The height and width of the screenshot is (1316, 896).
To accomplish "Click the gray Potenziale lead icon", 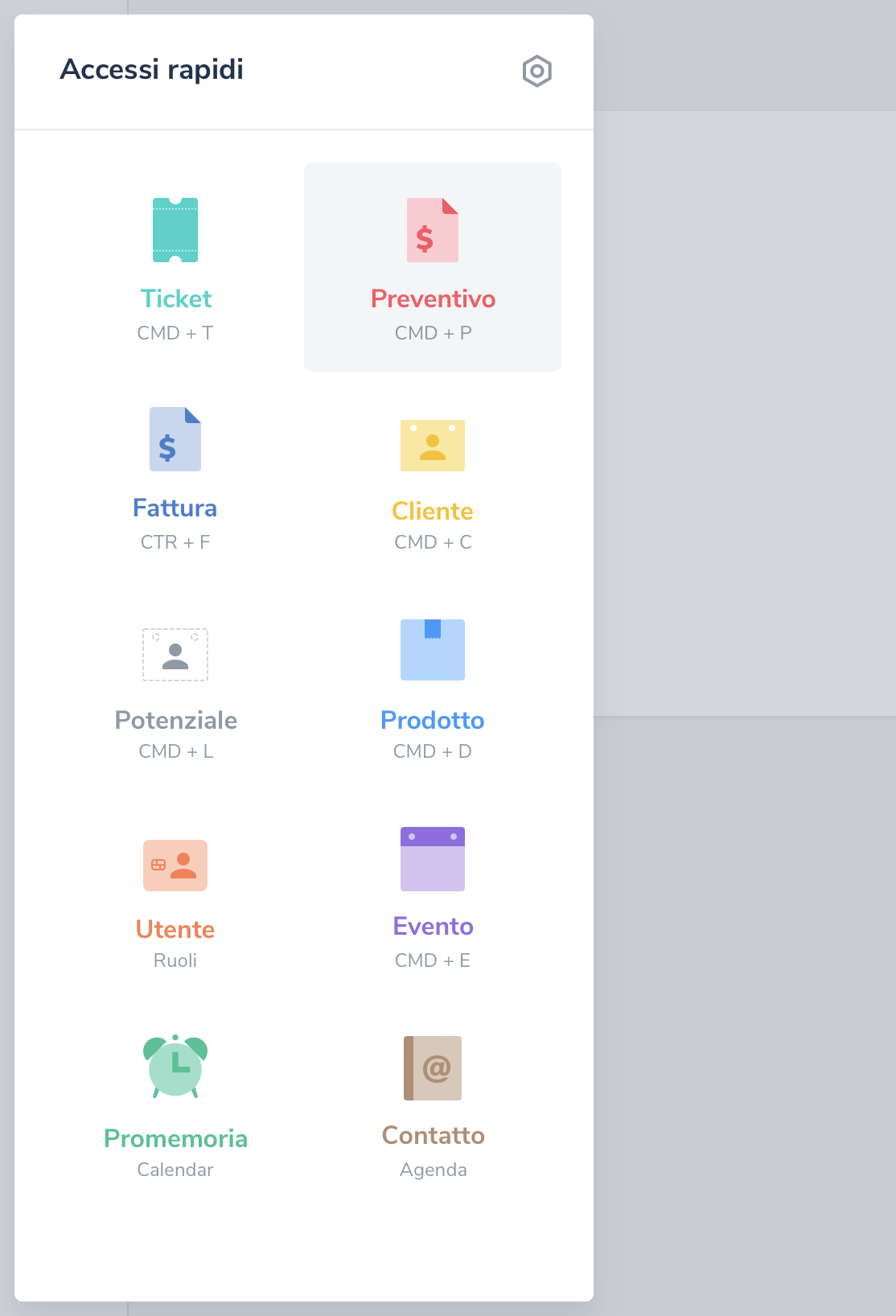I will click(x=175, y=655).
